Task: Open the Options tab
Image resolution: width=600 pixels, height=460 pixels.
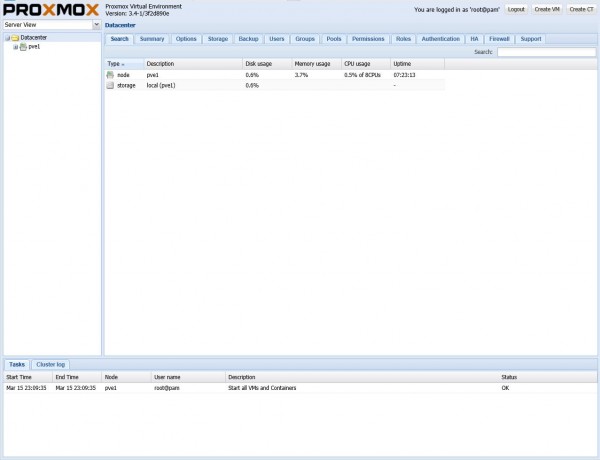Action: pyautogui.click(x=186, y=39)
